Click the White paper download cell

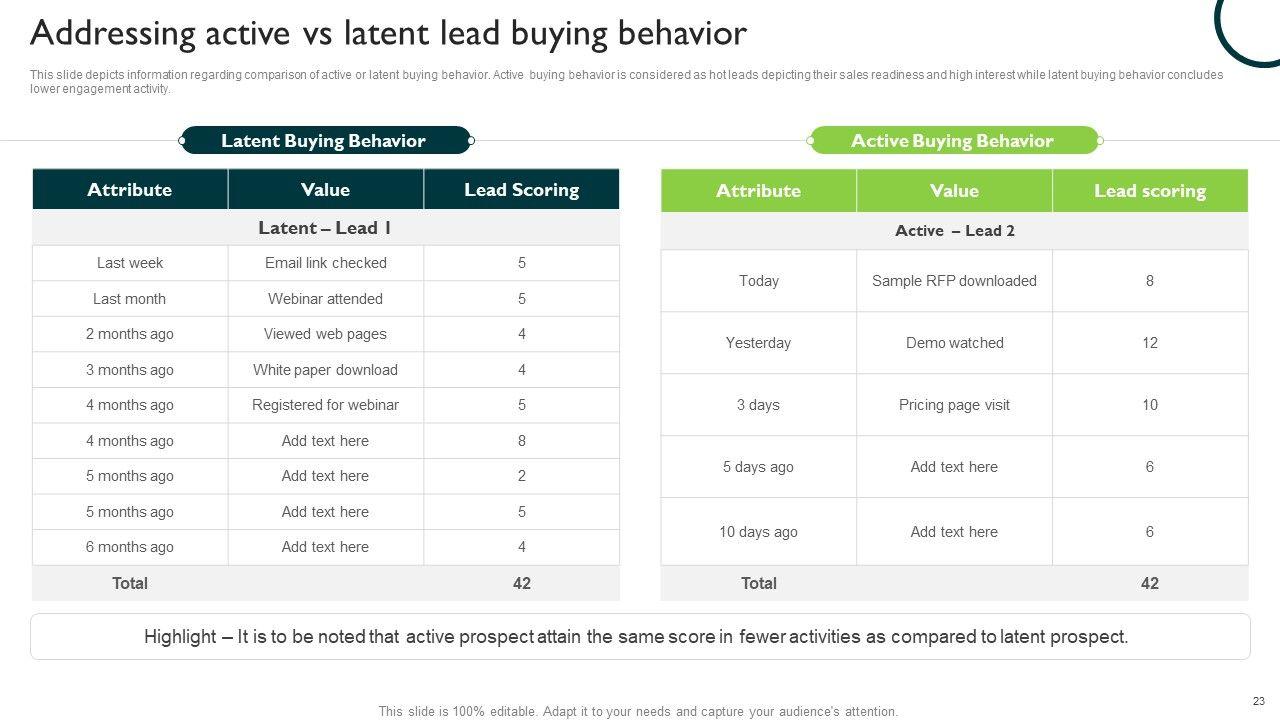pyautogui.click(x=325, y=370)
